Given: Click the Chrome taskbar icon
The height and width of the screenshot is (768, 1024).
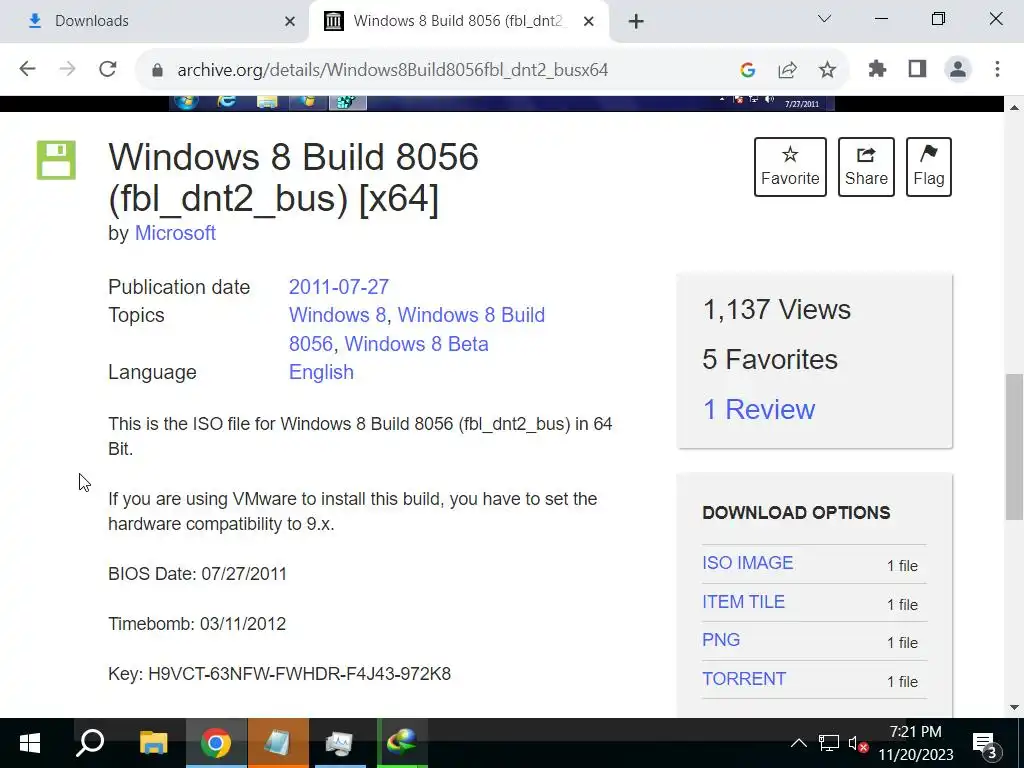Looking at the screenshot, I should click(216, 743).
